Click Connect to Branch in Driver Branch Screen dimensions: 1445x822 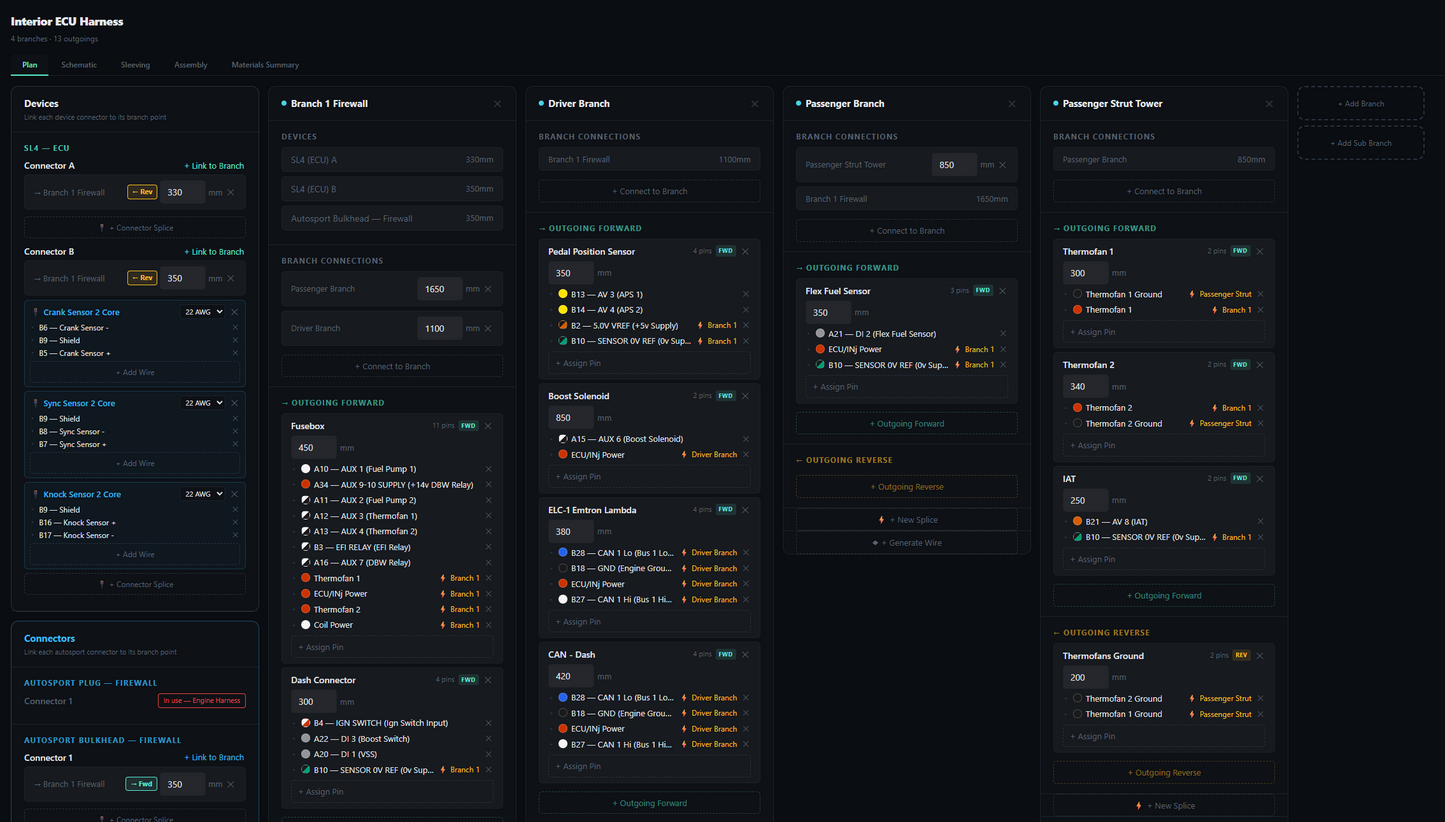(x=649, y=191)
